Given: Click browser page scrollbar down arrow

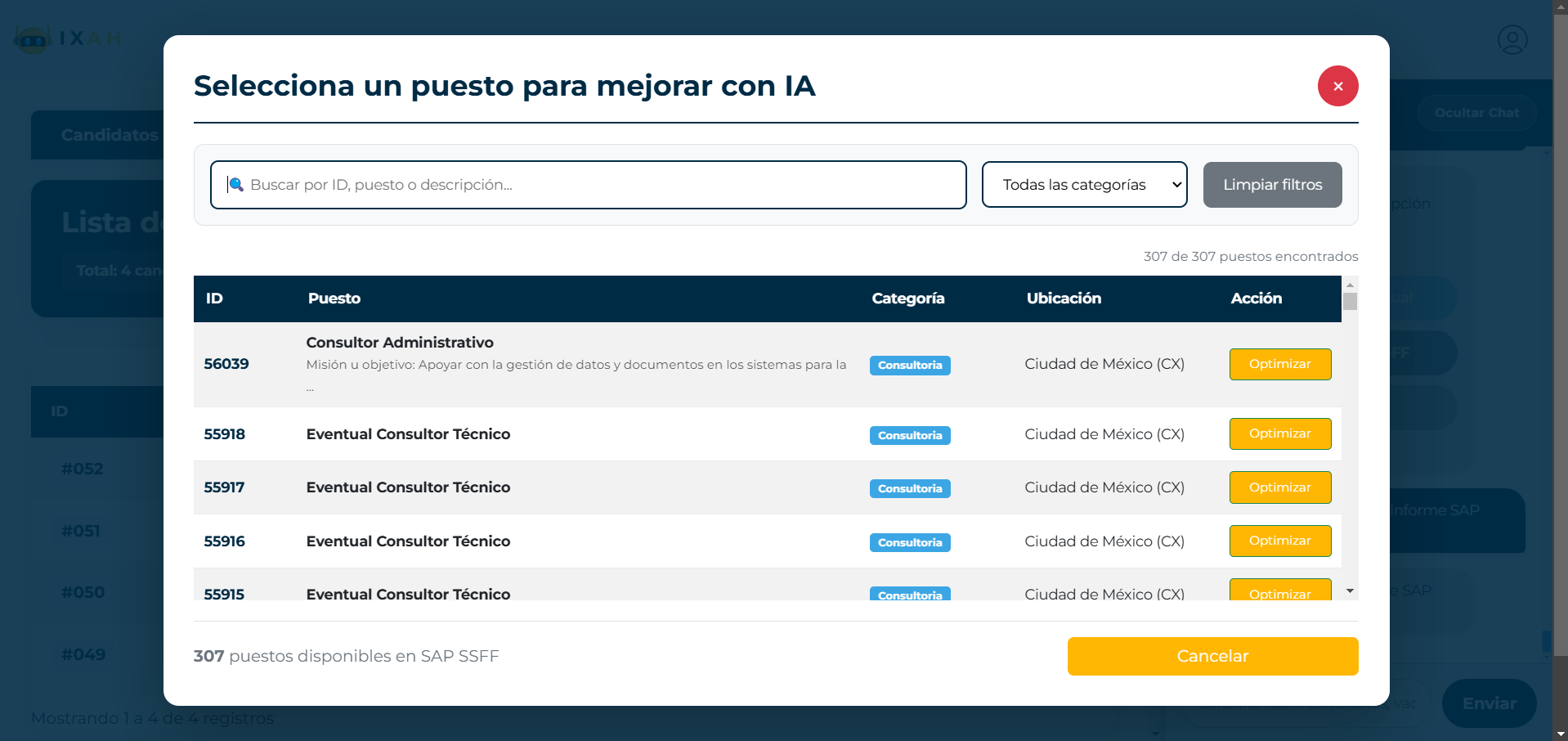Looking at the screenshot, I should [x=1561, y=734].
